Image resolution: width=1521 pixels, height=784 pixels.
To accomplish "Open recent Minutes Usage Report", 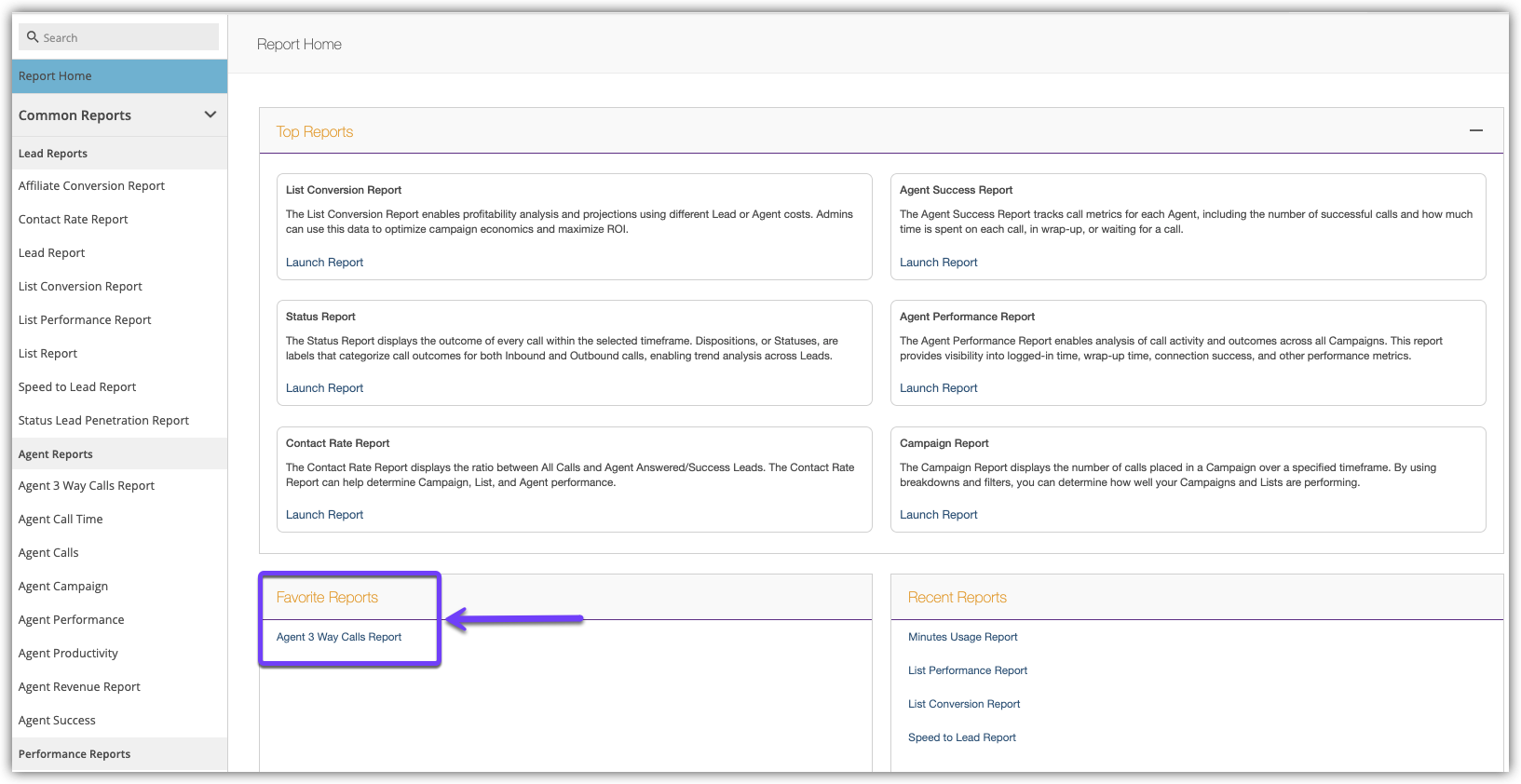I will 962,637.
